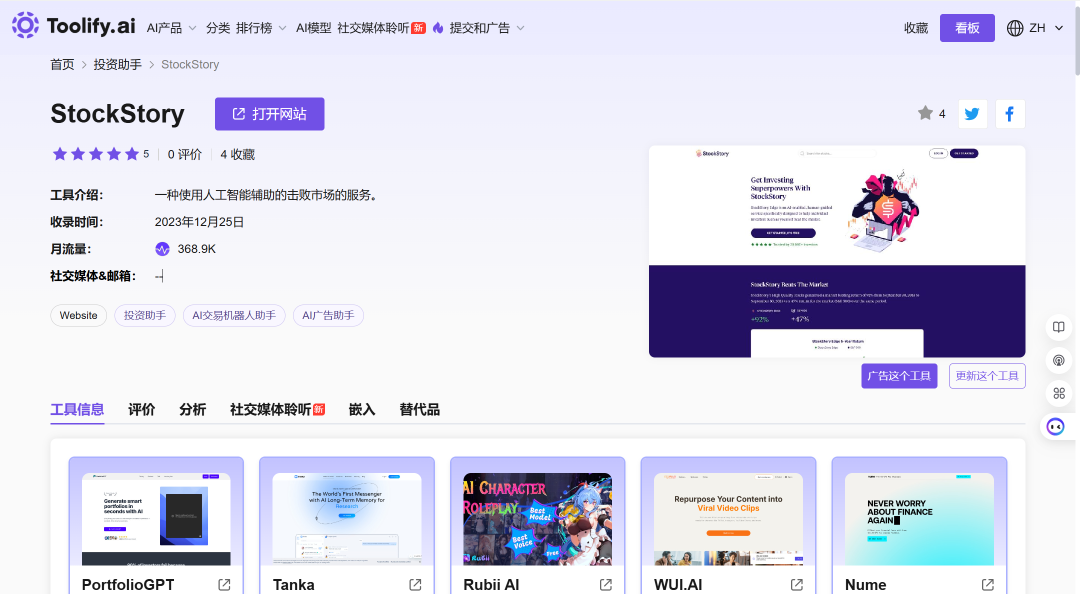Open the Rubii AI card thumbnail
1080x594 pixels.
(538, 519)
